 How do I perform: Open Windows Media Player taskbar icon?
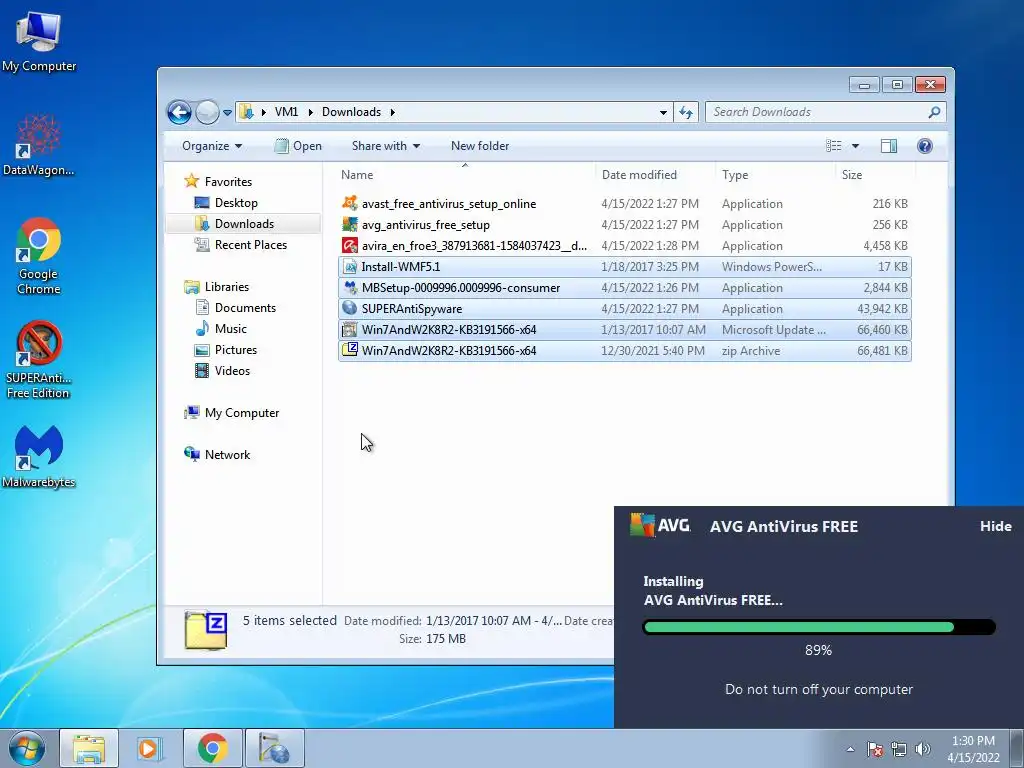(x=150, y=748)
